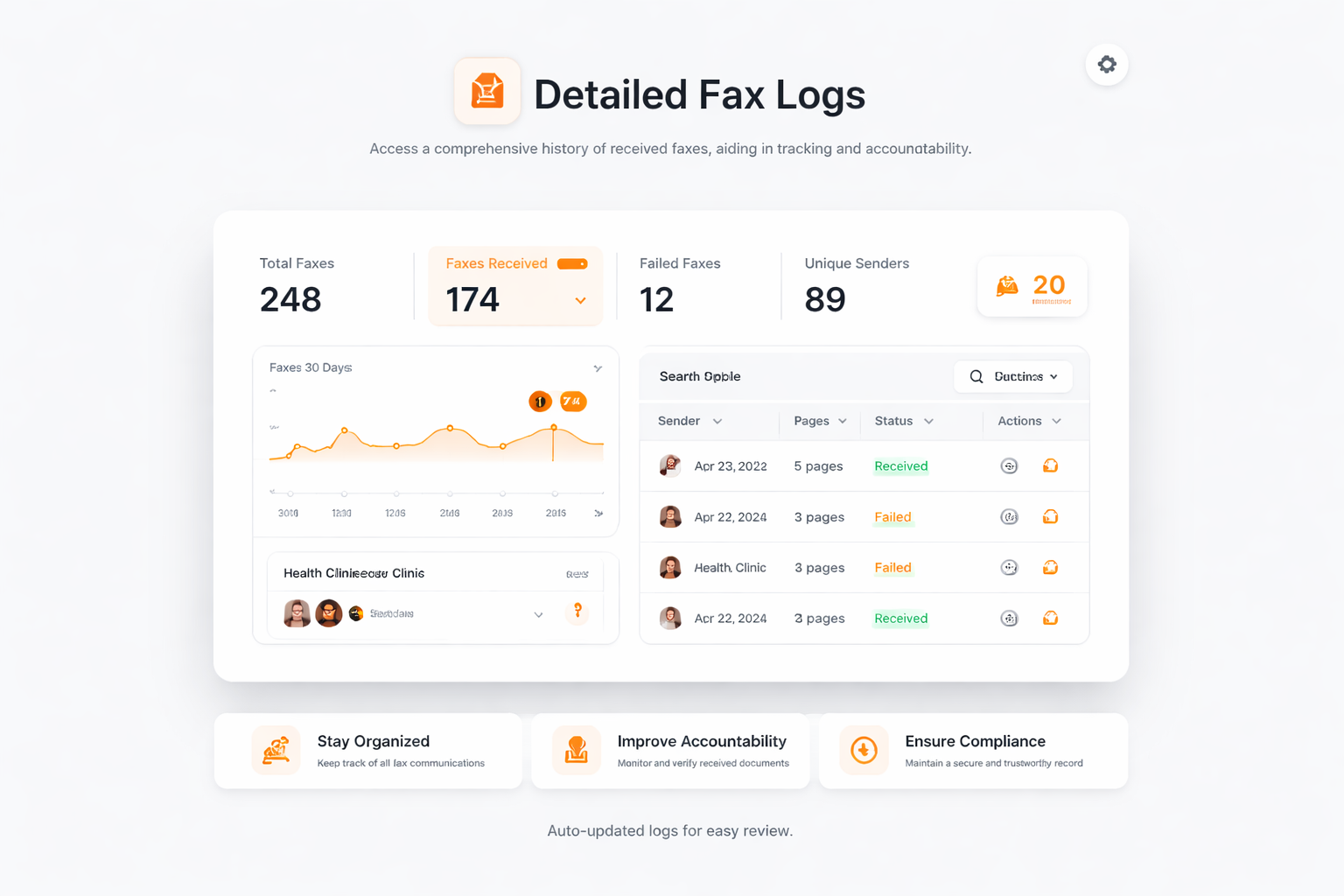This screenshot has height=896, width=1344.
Task: Click Failed status in the Apr 22, 2024 row
Action: [x=892, y=517]
